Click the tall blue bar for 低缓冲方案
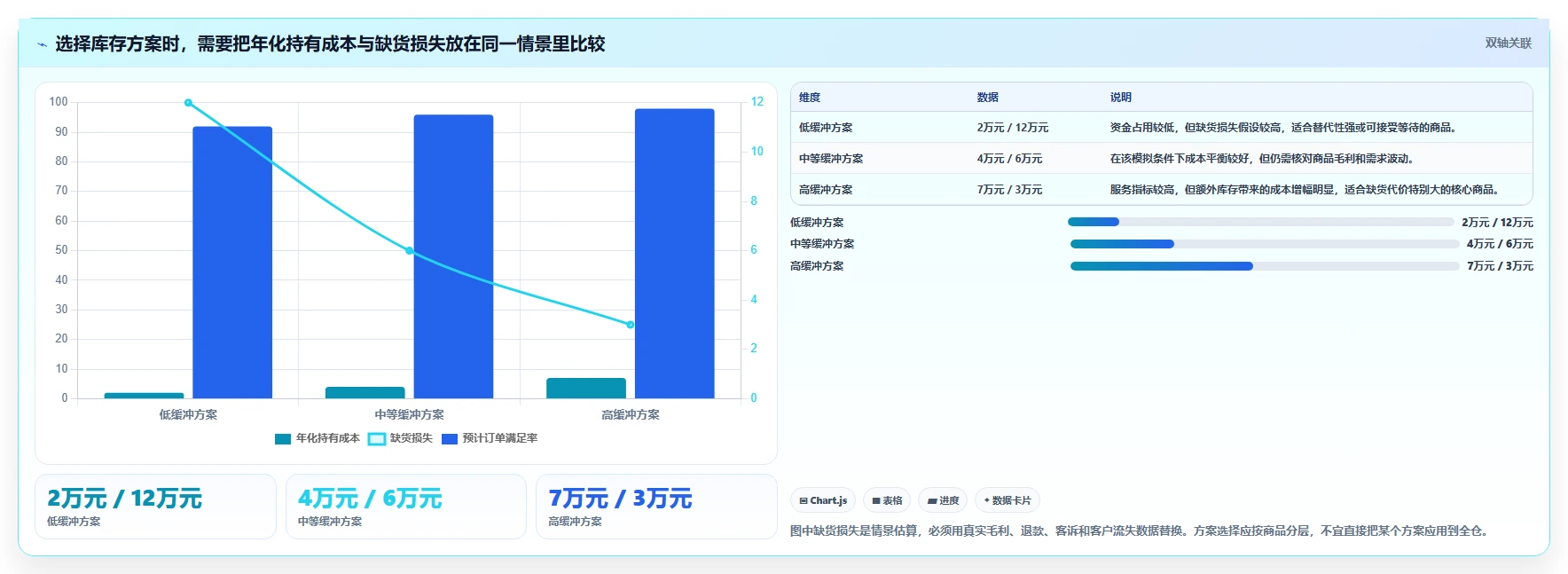The height and width of the screenshot is (574, 1568). [232, 263]
